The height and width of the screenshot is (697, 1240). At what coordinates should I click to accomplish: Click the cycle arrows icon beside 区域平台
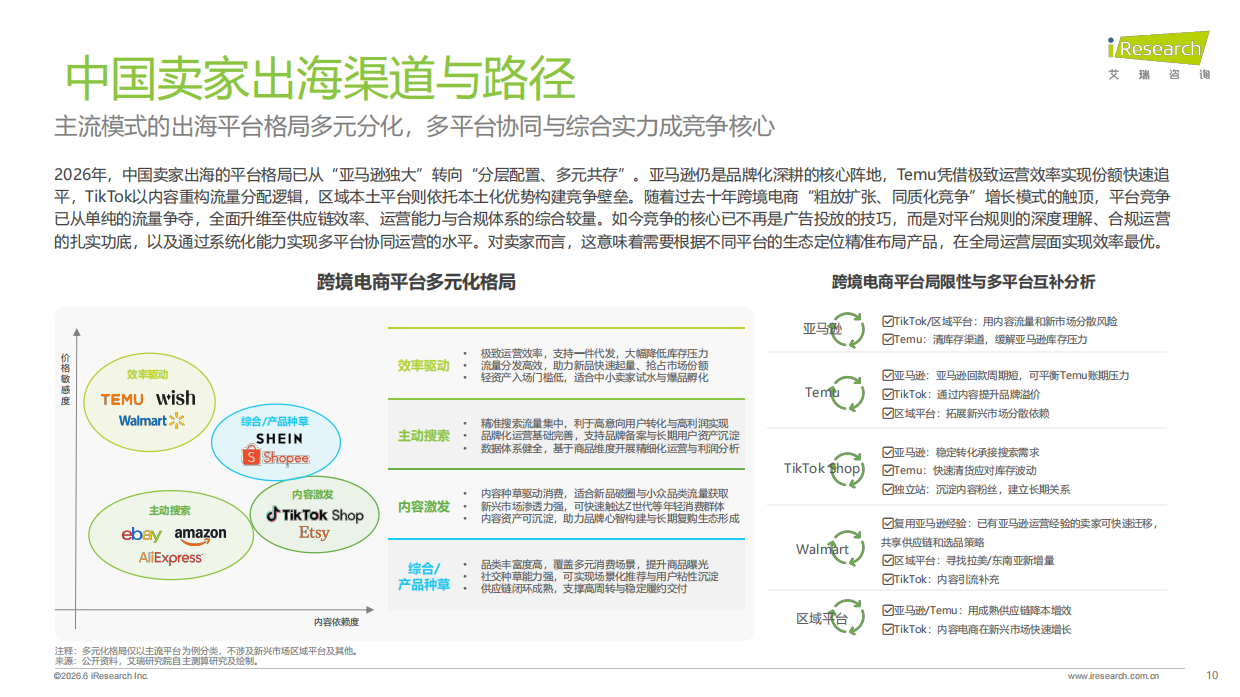(849, 619)
